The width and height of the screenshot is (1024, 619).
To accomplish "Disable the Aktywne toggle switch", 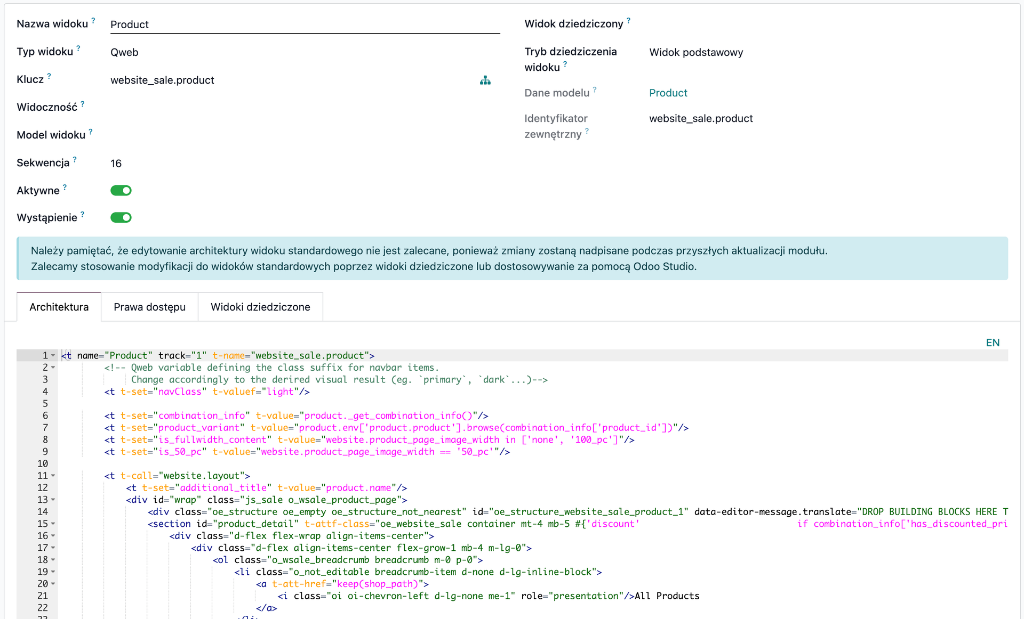I will (x=121, y=190).
